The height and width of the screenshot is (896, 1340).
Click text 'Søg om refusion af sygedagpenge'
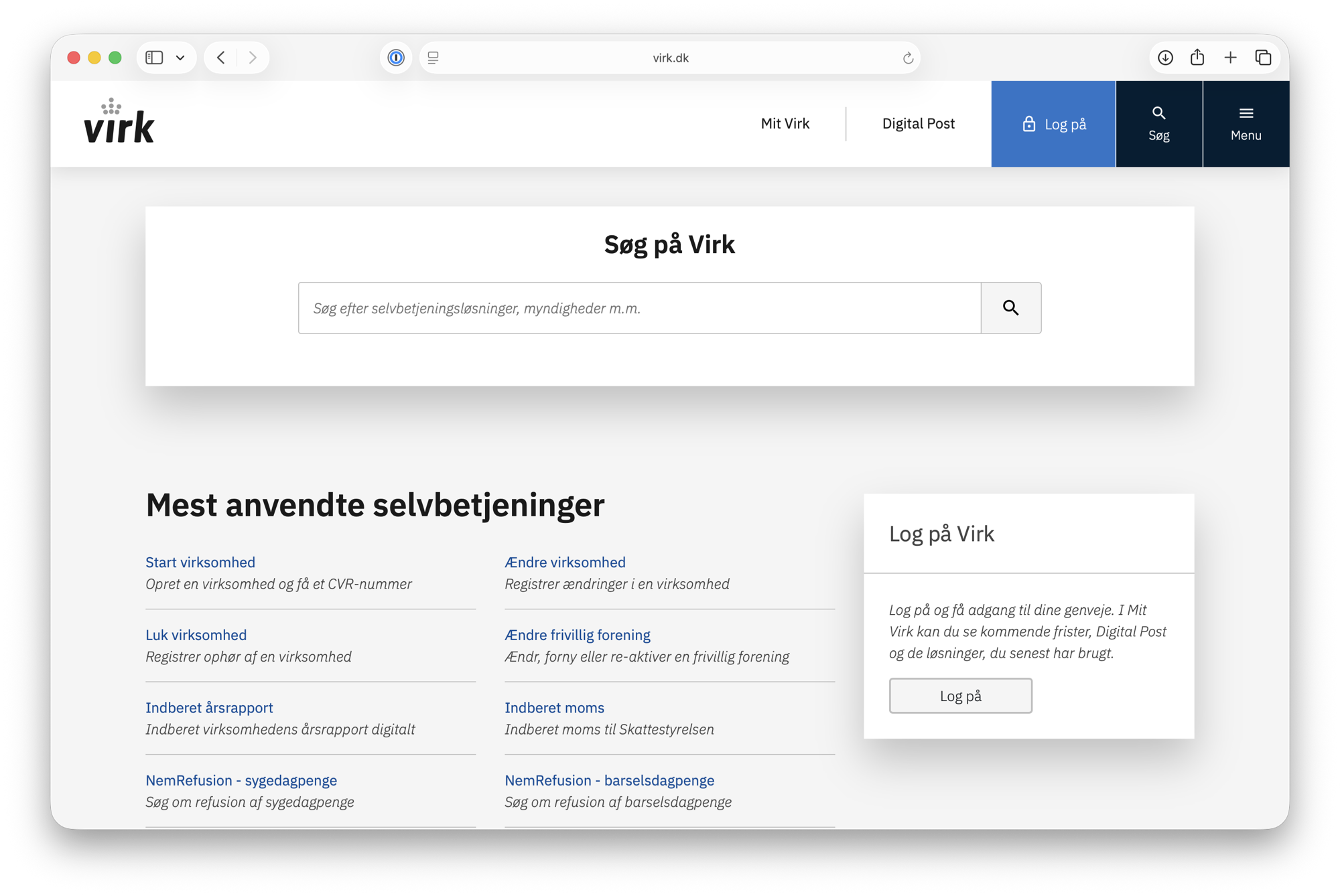click(250, 802)
